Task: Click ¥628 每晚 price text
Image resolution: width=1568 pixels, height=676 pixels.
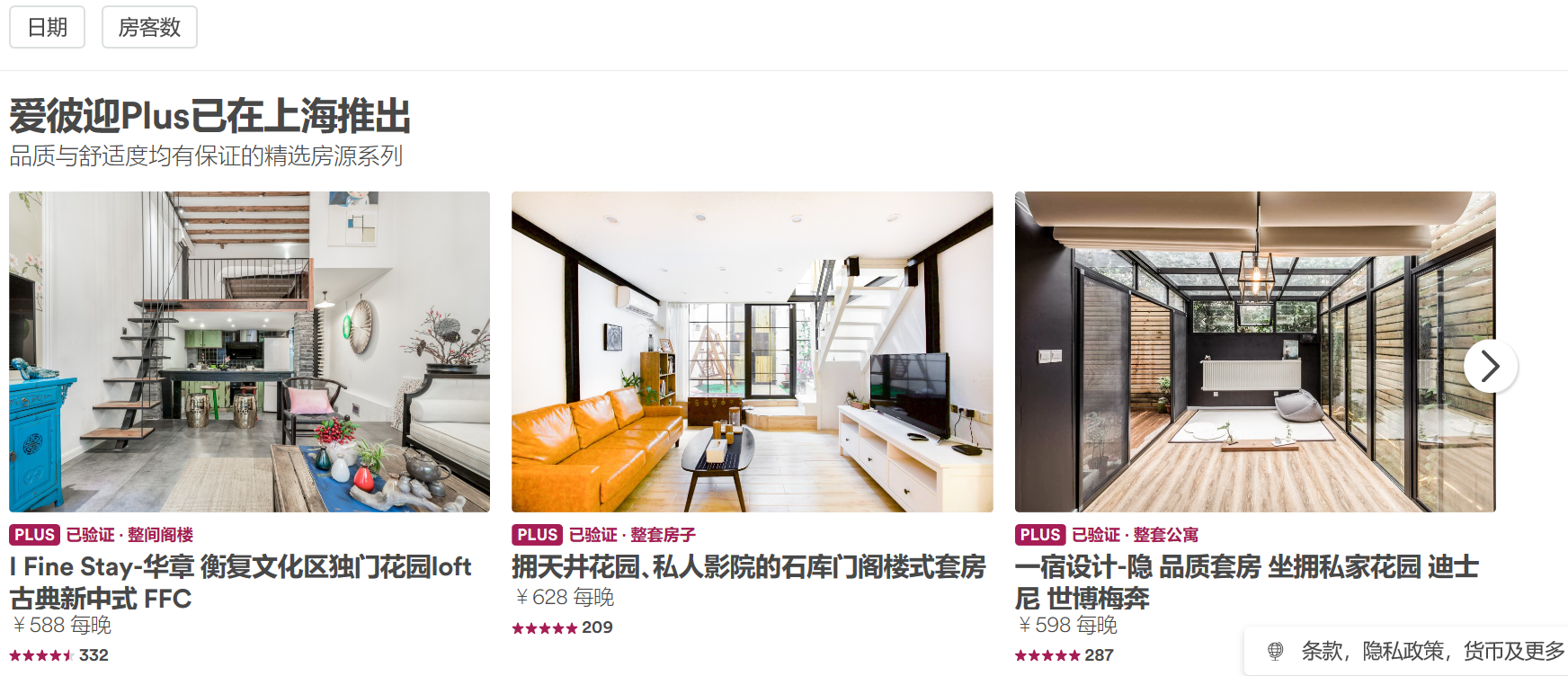Action: pos(565,597)
